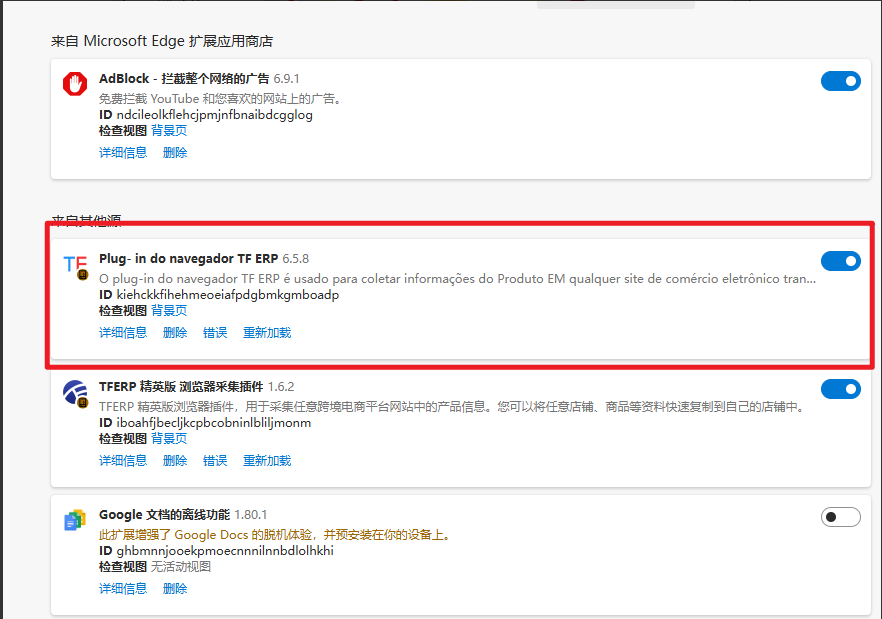Click the Google 文档的离线功能 title
Image resolution: width=882 pixels, height=619 pixels.
click(164, 514)
